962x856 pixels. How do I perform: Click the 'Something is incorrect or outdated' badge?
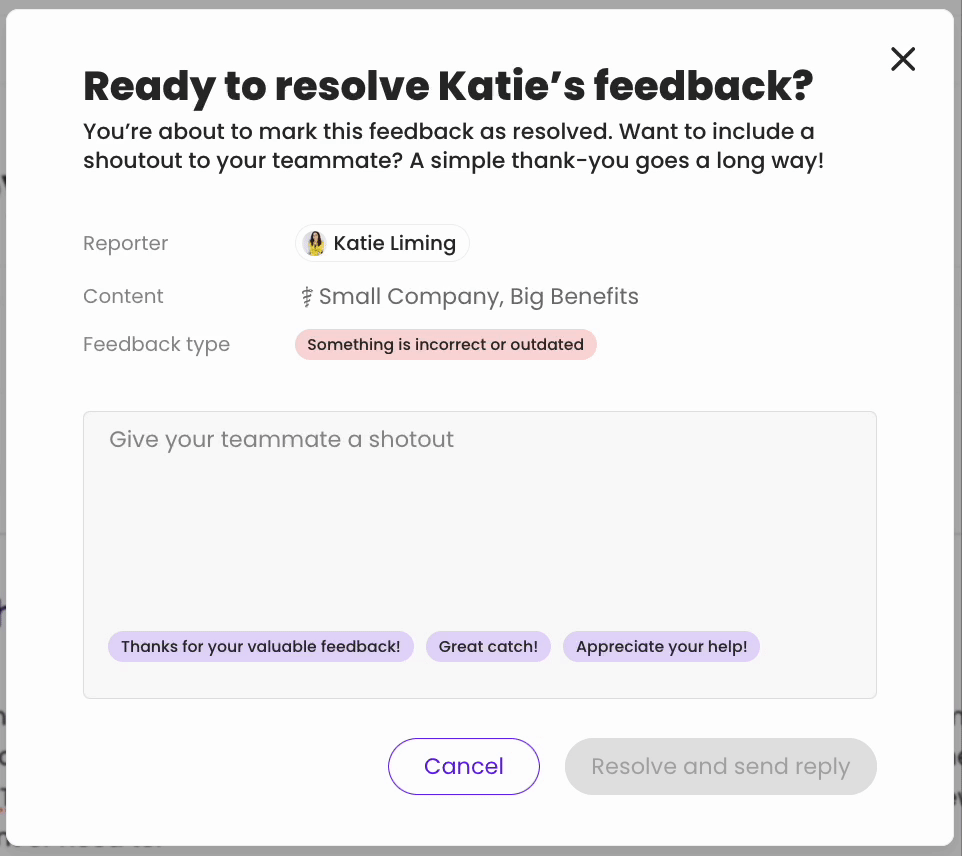click(x=445, y=345)
